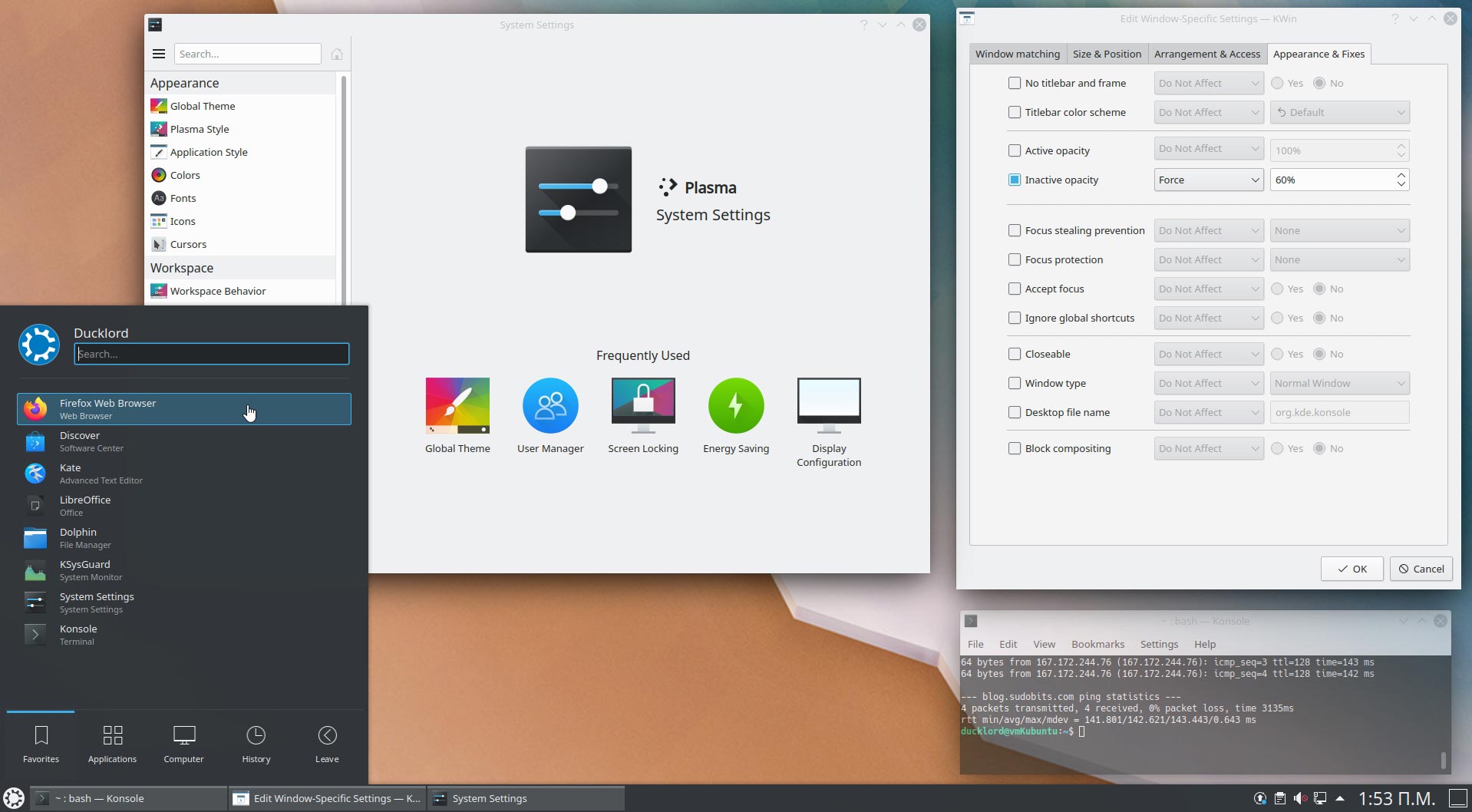The width and height of the screenshot is (1472, 812).
Task: Open KSysGuard System Monitor
Action: click(x=84, y=569)
